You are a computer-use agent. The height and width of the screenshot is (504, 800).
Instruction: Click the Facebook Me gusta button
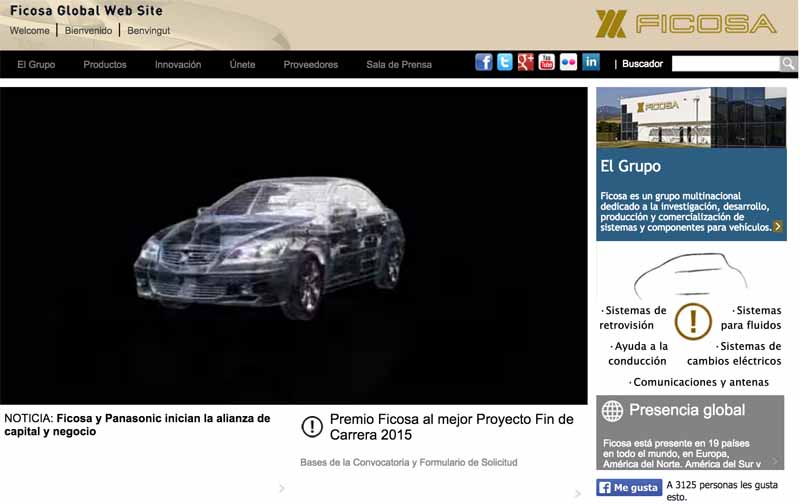coord(629,488)
